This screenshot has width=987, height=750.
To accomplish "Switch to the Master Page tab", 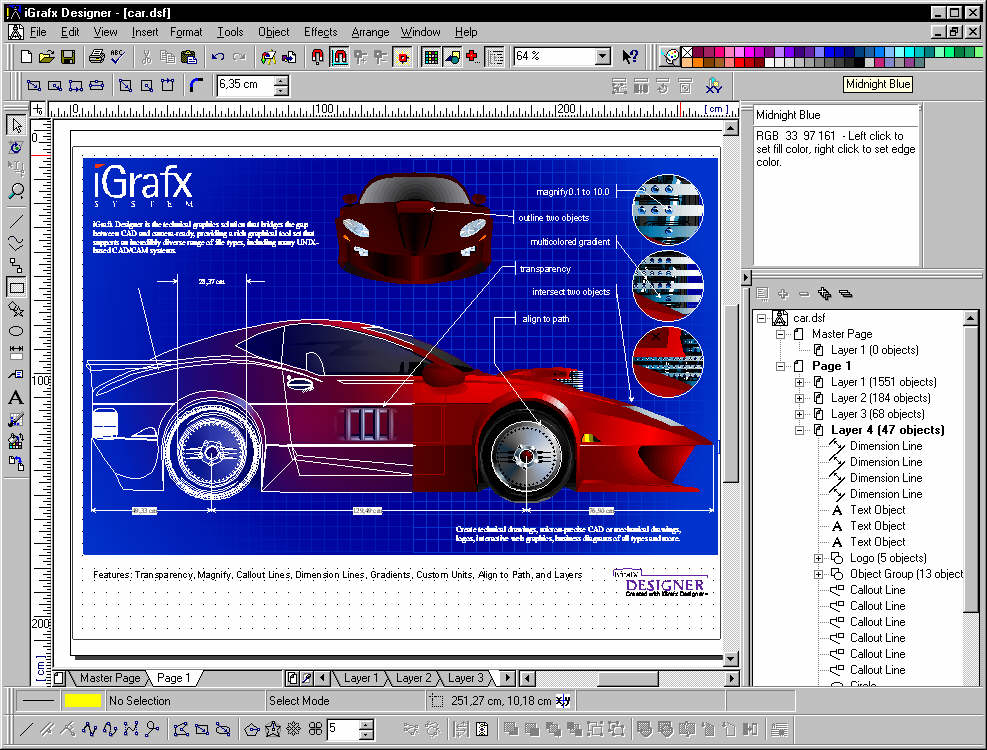I will pos(110,678).
